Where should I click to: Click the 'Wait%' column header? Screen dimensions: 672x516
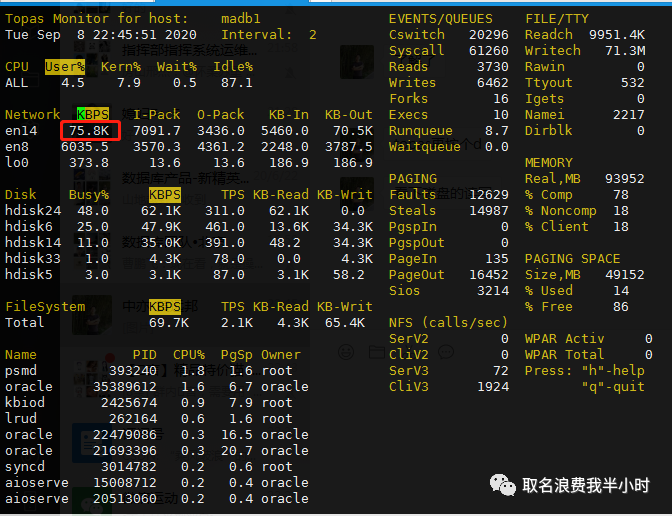pyautogui.click(x=177, y=67)
